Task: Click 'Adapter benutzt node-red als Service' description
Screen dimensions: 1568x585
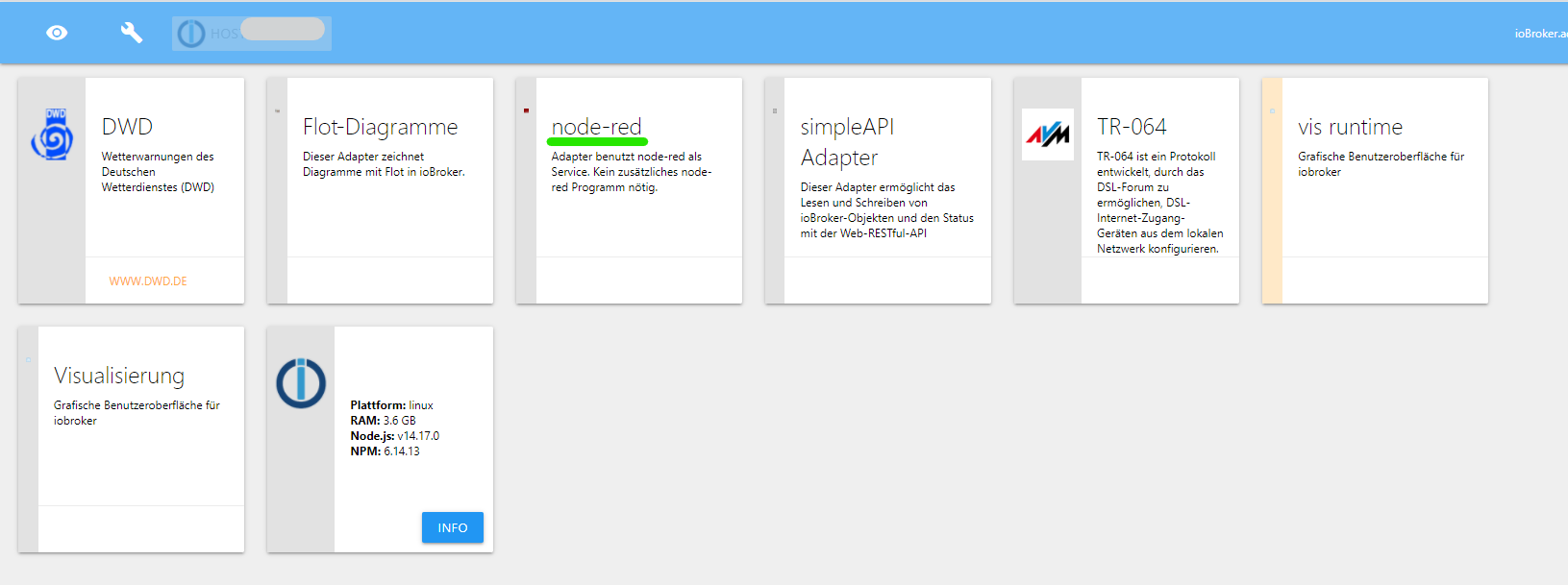Action: (x=632, y=172)
